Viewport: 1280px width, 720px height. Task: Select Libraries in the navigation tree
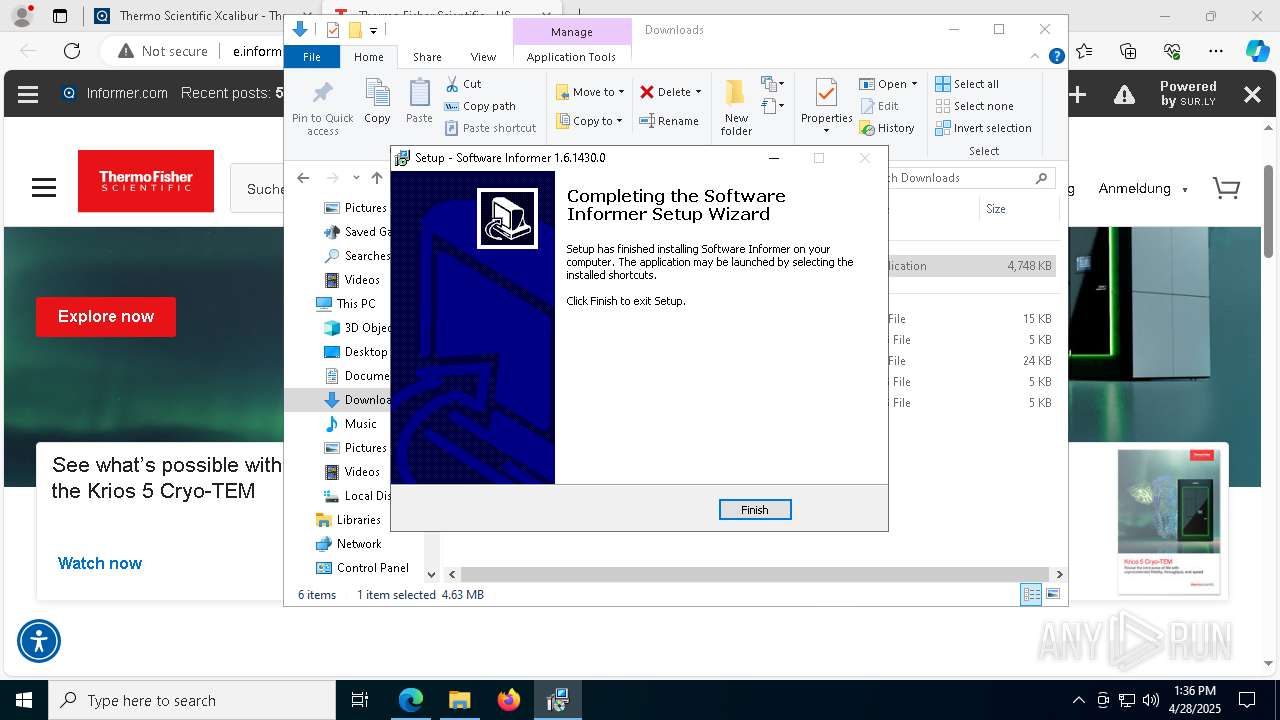coord(348,520)
